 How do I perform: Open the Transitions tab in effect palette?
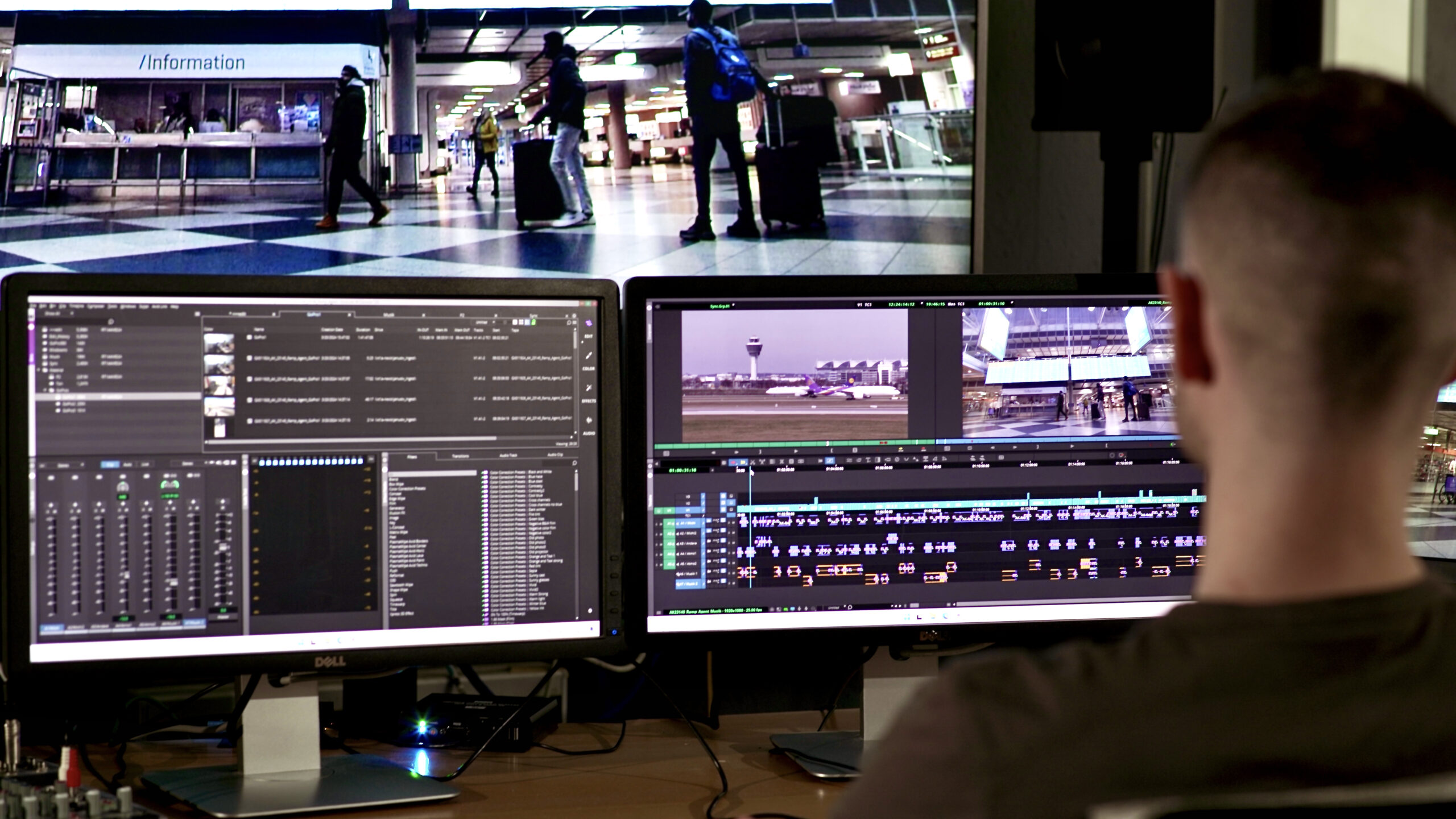(x=460, y=456)
